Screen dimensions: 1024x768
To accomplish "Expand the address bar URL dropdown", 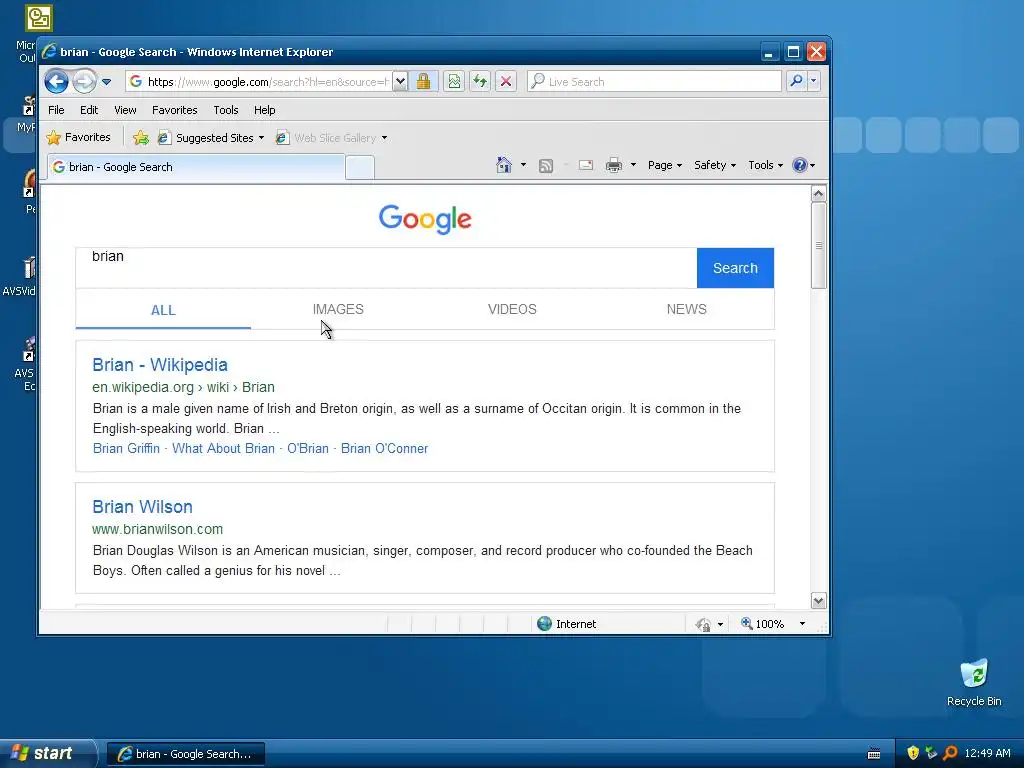I will pos(400,82).
